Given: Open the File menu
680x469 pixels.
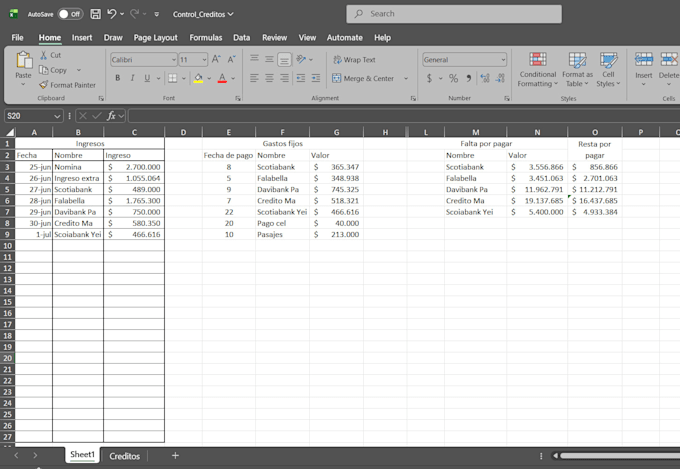Looking at the screenshot, I should [17, 38].
